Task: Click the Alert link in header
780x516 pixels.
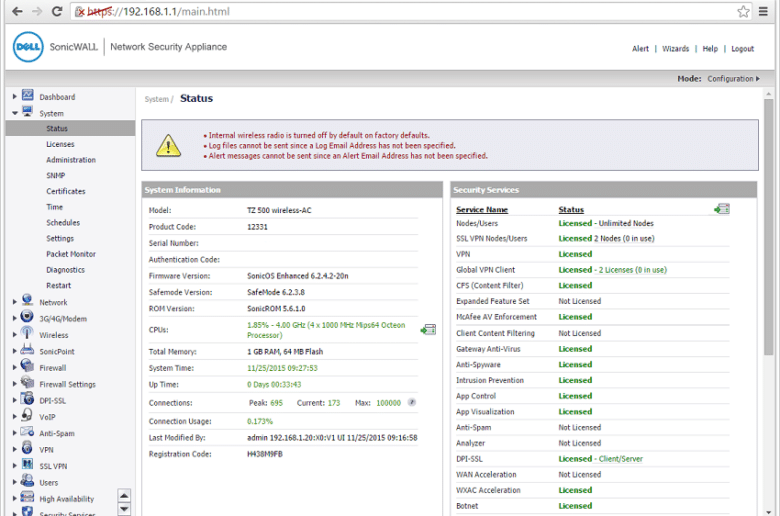Action: pyautogui.click(x=640, y=49)
